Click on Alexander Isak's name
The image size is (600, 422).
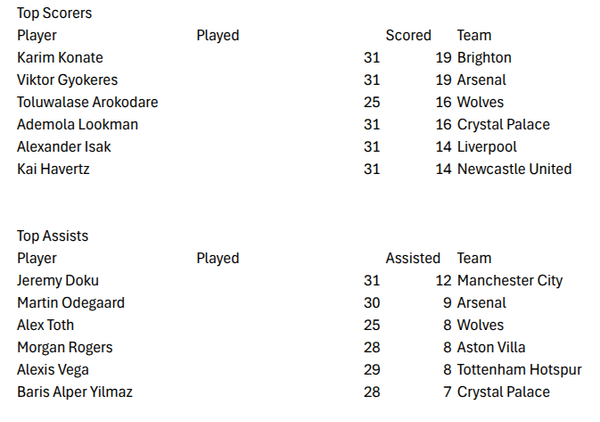click(x=64, y=147)
